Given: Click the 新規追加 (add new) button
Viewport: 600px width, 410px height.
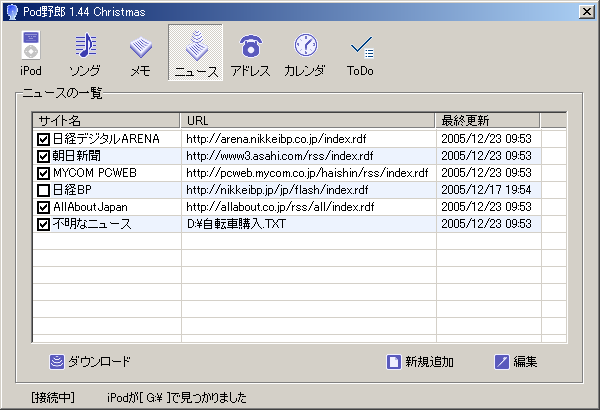Looking at the screenshot, I should 420,361.
